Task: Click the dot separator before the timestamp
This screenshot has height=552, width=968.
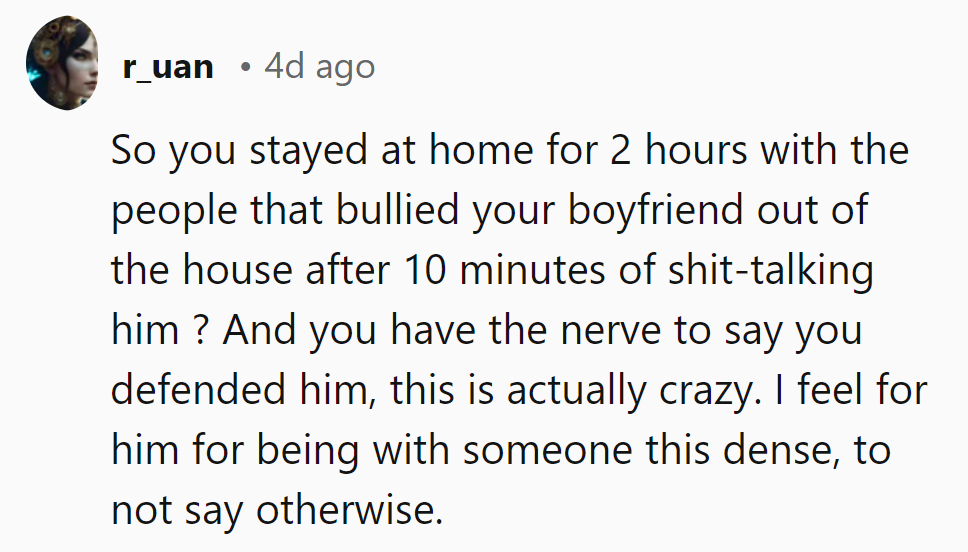Action: 246,67
